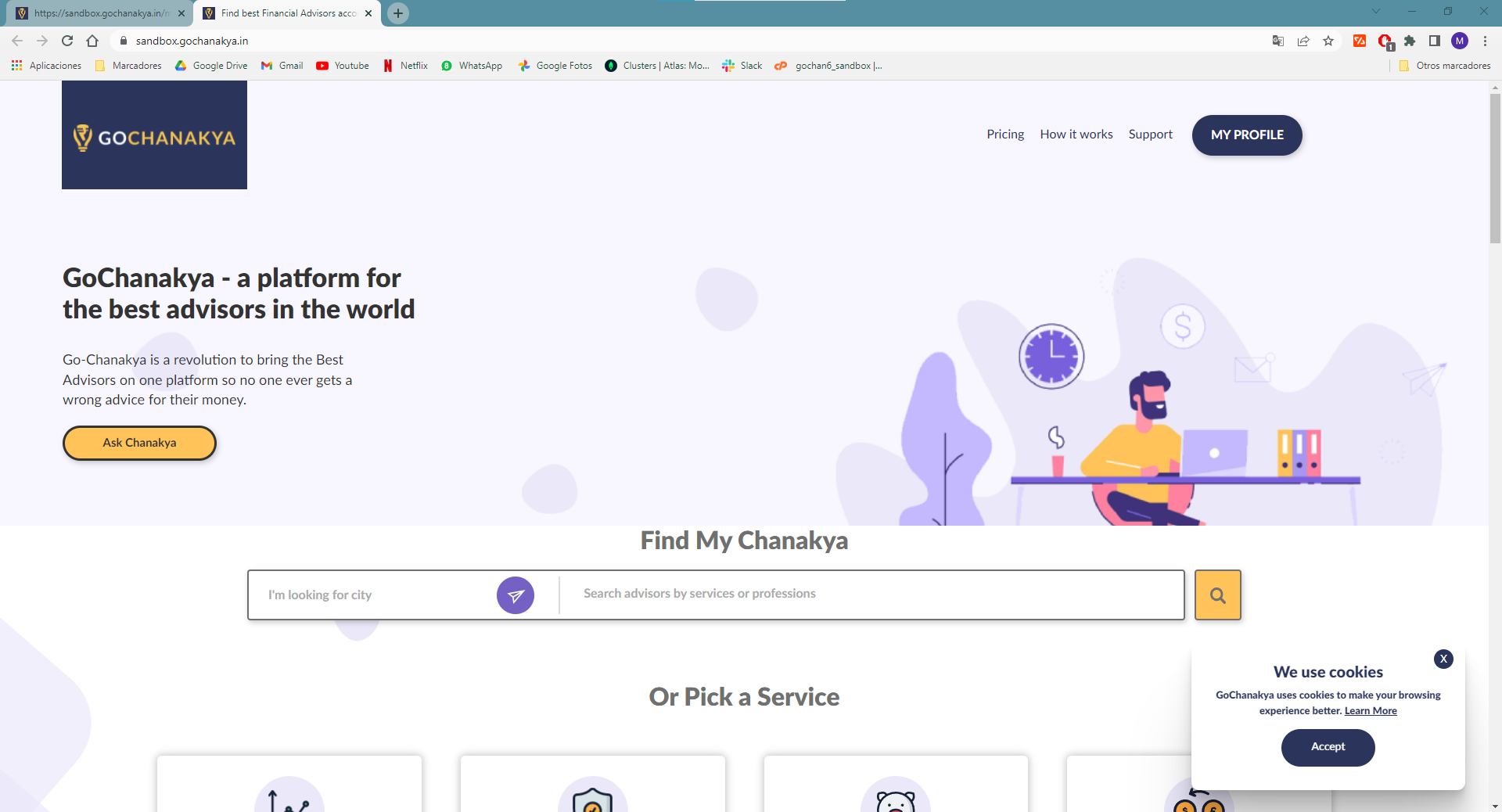
Task: Open Clusters Atlas bookmark
Action: [657, 66]
